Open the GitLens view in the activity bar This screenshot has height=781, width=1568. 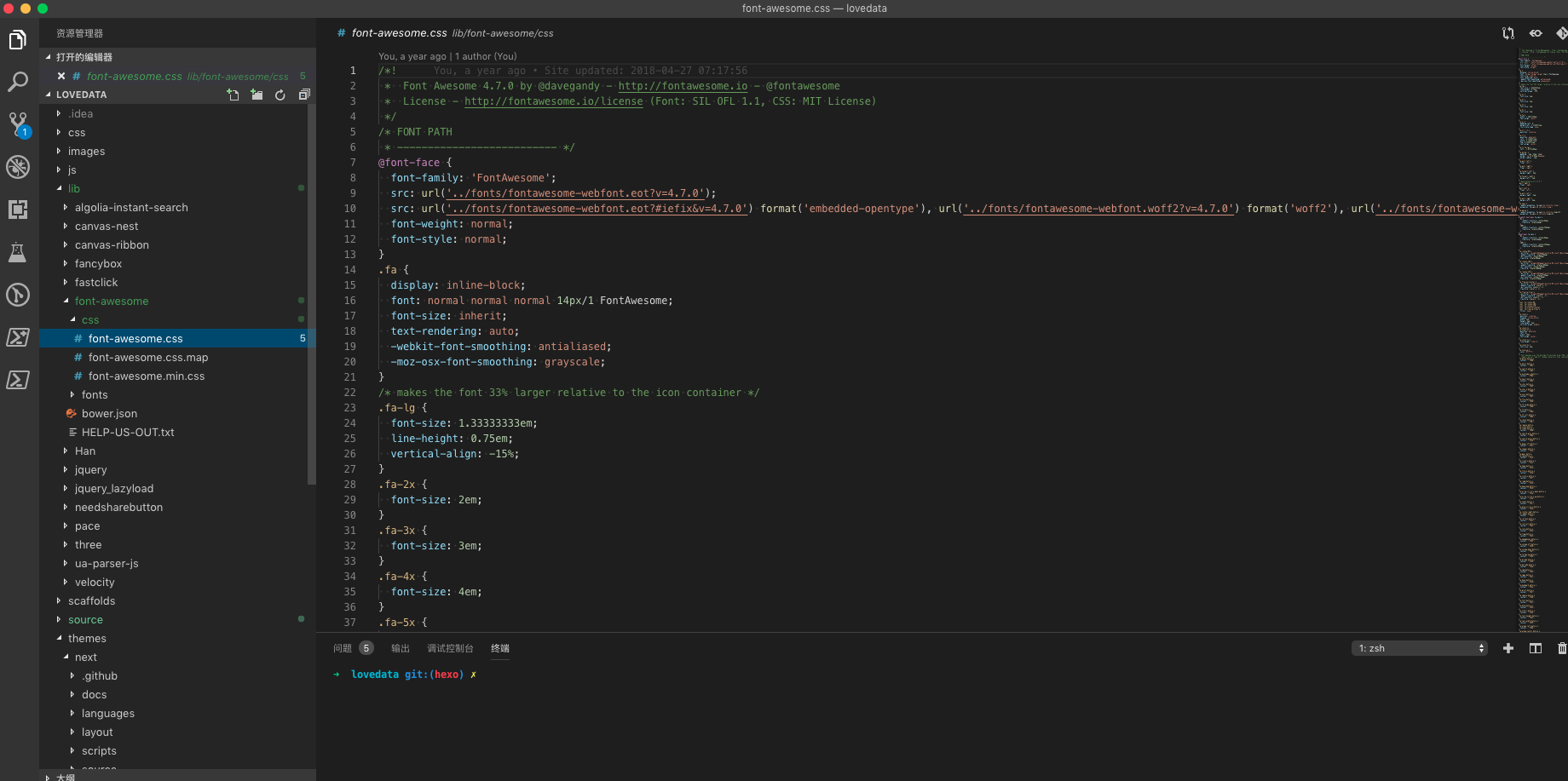tap(18, 295)
